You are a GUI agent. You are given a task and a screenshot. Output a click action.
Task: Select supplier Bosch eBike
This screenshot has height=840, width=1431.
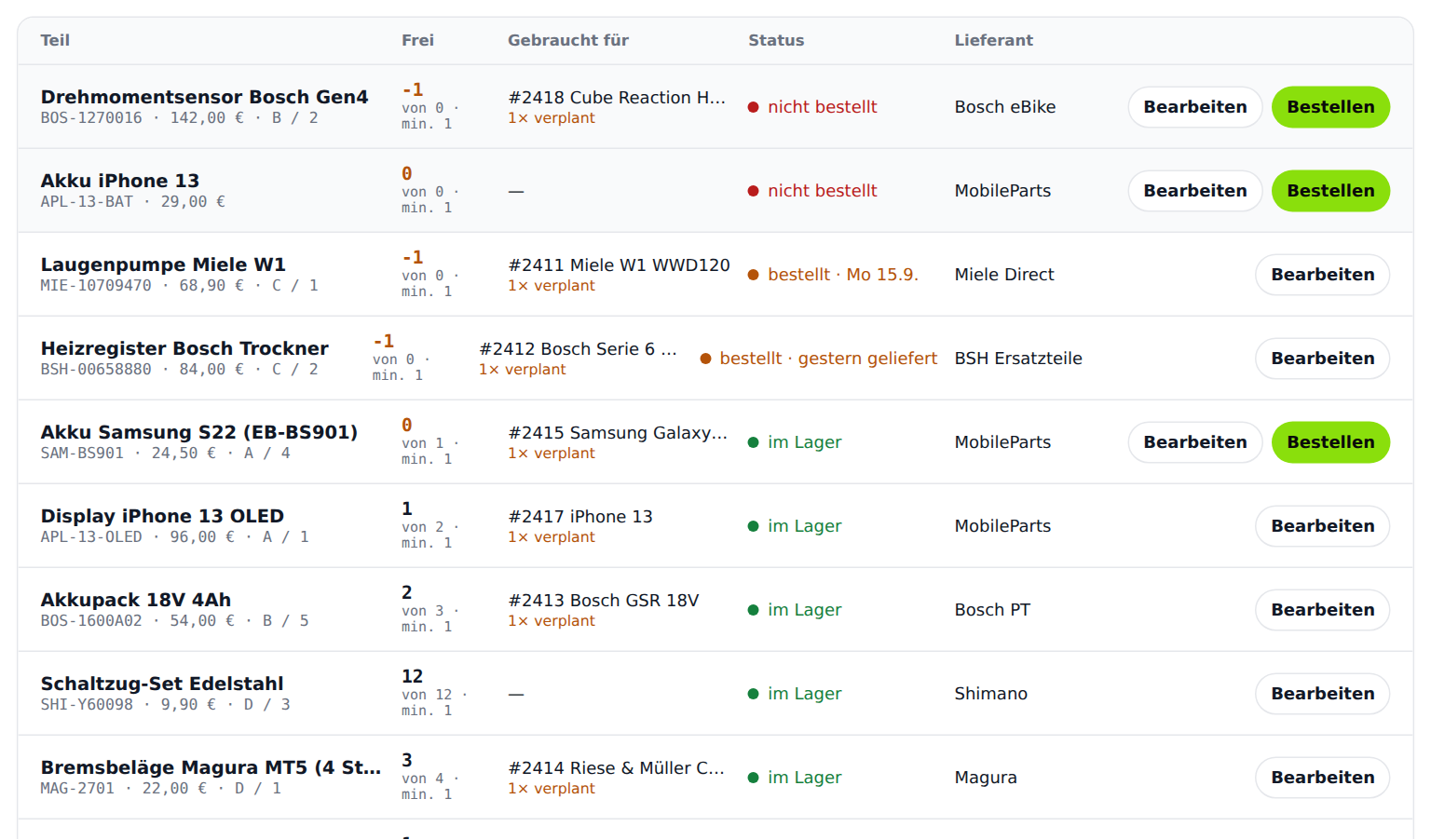(x=1005, y=107)
